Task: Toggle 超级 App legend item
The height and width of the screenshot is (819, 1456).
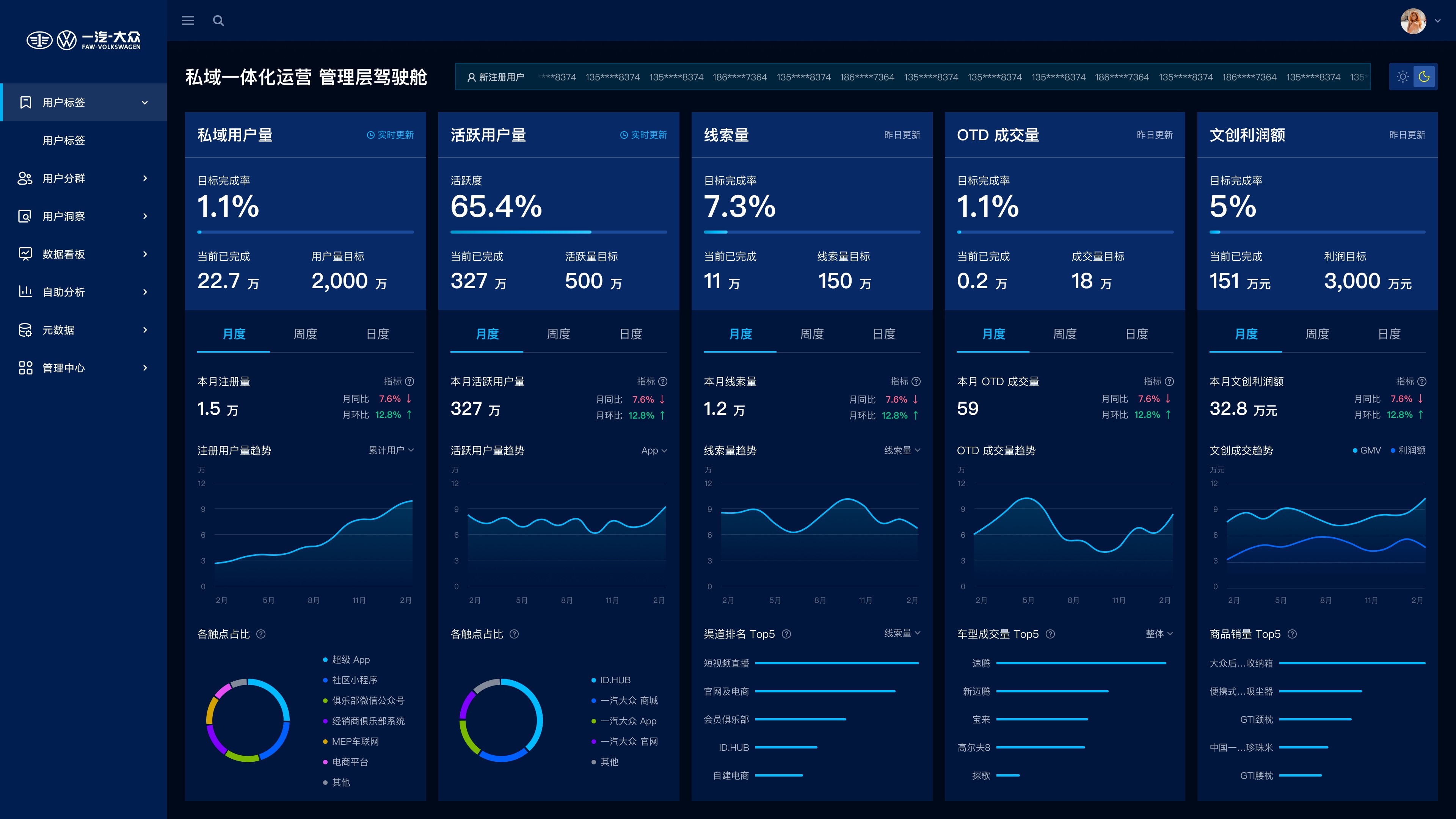Action: pyautogui.click(x=346, y=660)
